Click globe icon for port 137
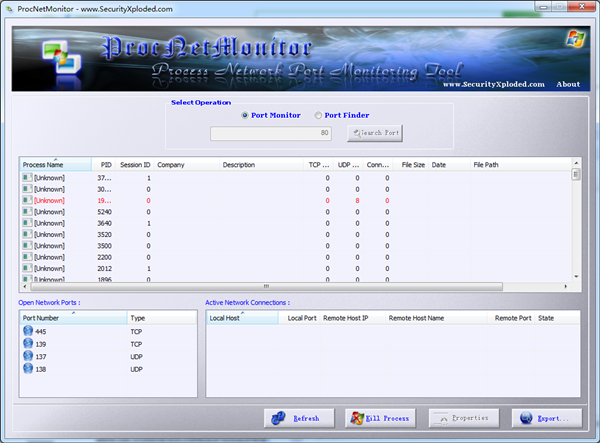Screen dimensions: 600x443 (28, 356)
